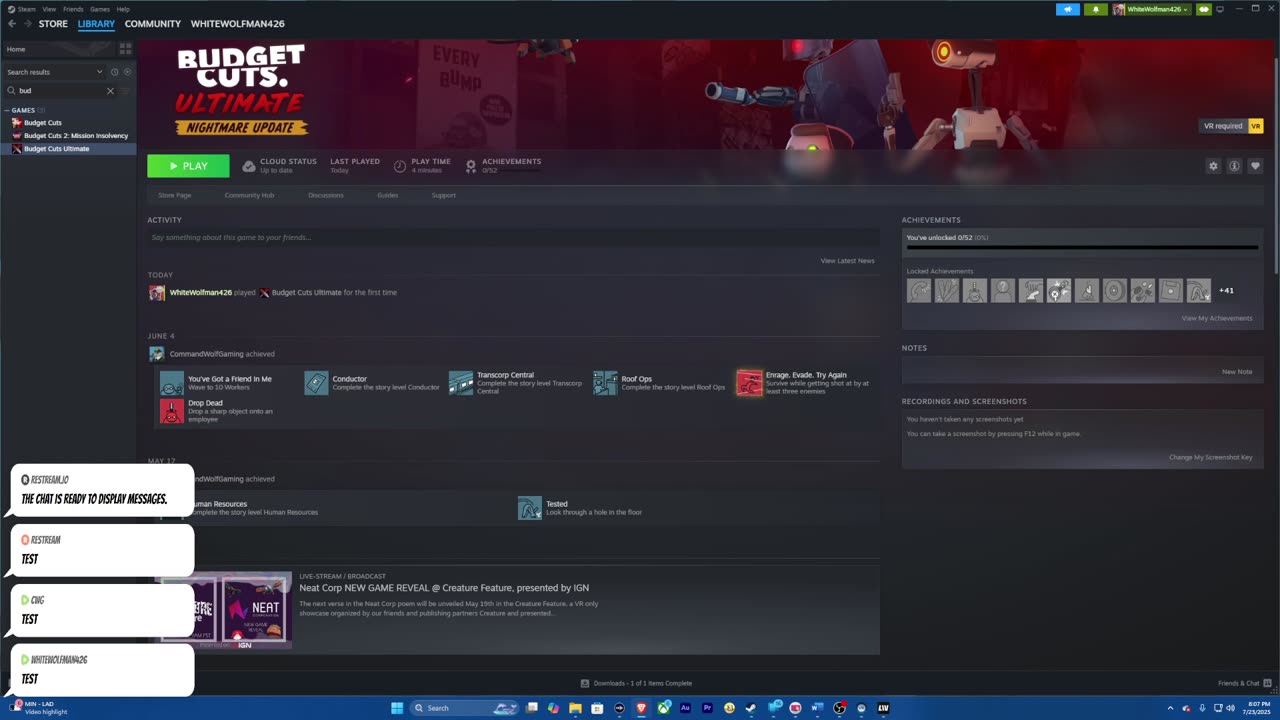Open the WHITEWOLFMAN426 profile tab
Screen dimensions: 1280x720
coord(238,24)
